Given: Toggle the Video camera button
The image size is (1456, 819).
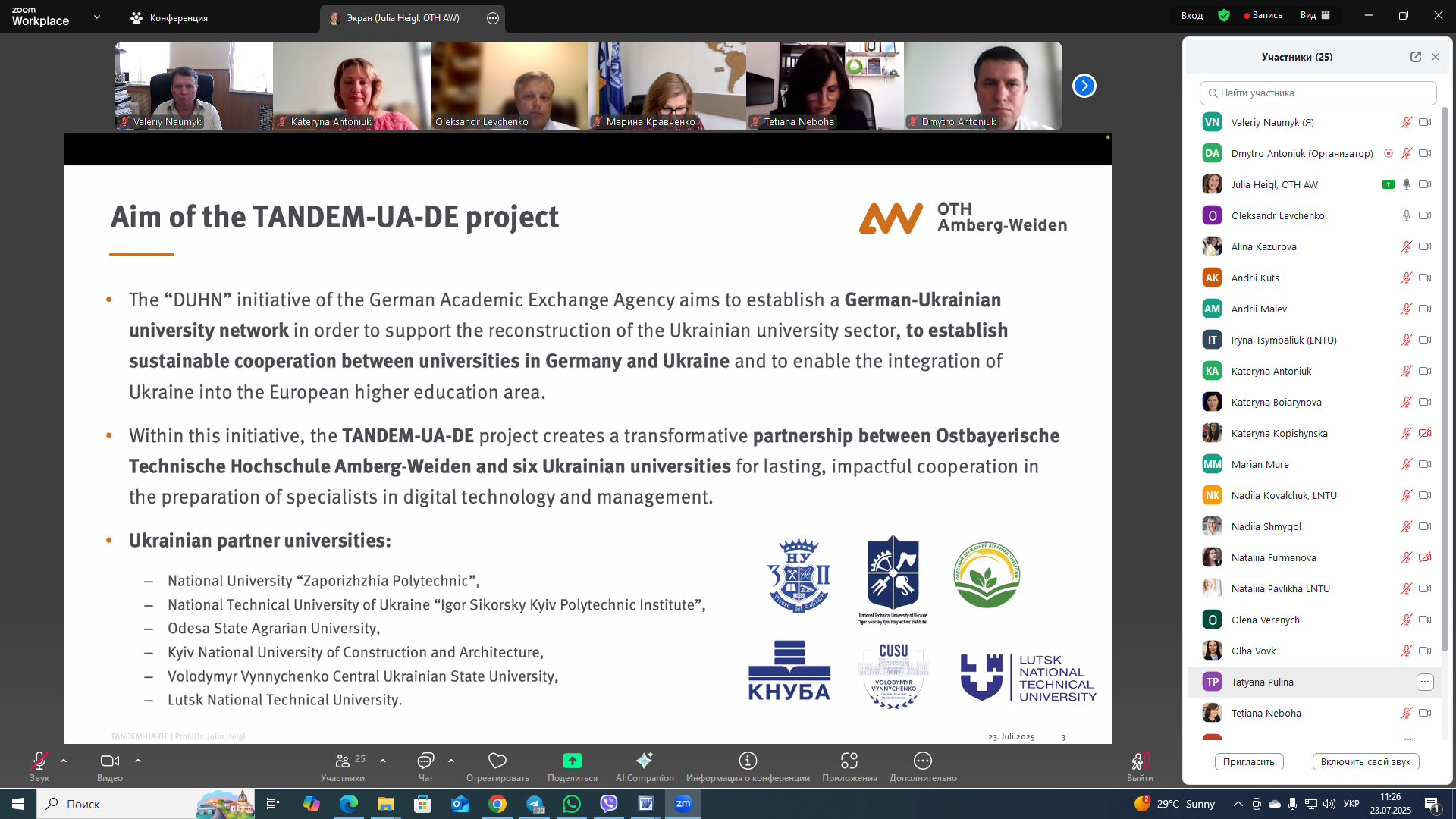Looking at the screenshot, I should pos(110,761).
